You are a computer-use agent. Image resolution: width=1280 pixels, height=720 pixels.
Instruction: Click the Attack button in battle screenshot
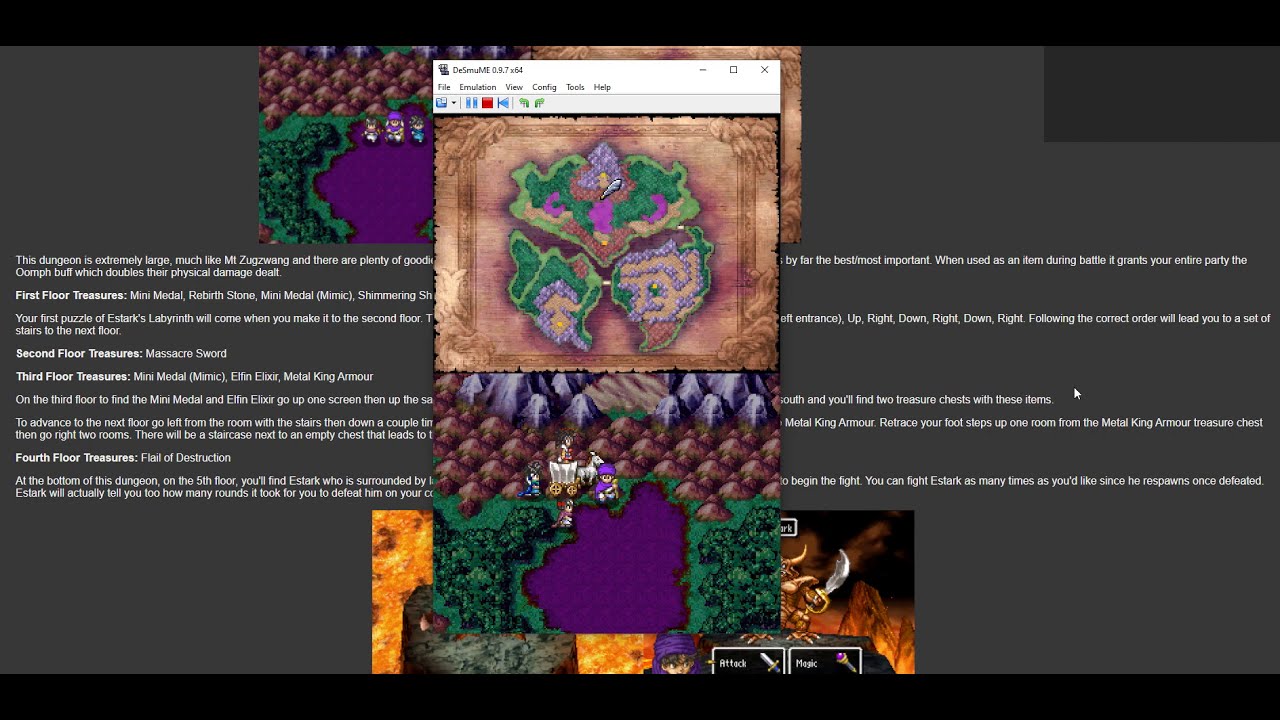[x=747, y=662]
